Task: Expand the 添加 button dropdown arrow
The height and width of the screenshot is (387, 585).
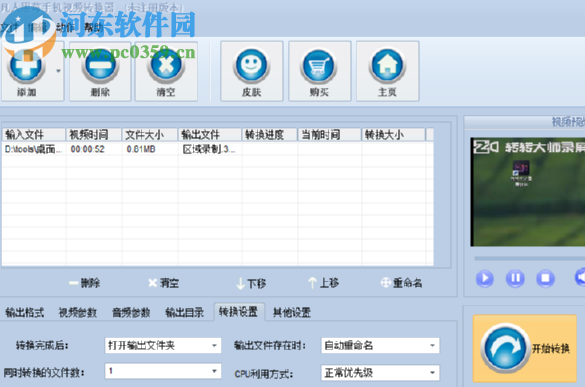Action: click(x=58, y=71)
